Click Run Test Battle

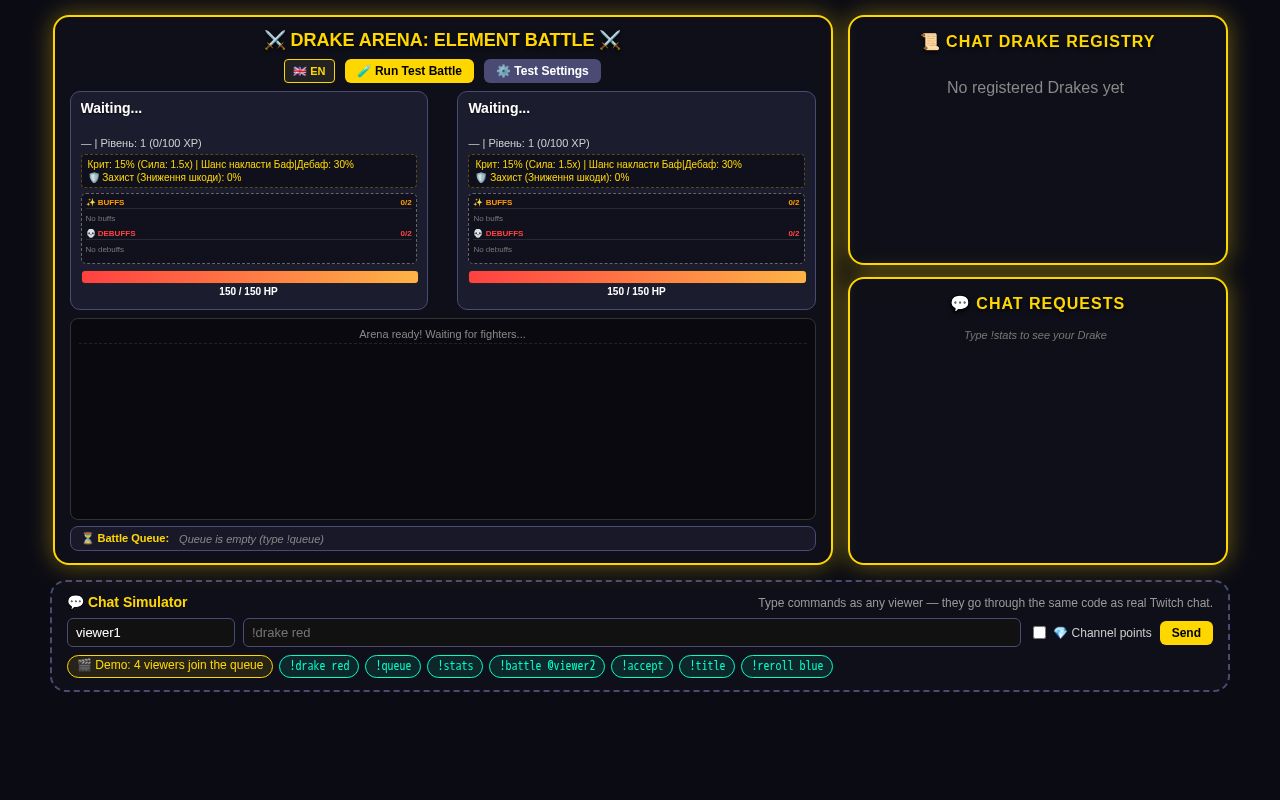tap(409, 71)
